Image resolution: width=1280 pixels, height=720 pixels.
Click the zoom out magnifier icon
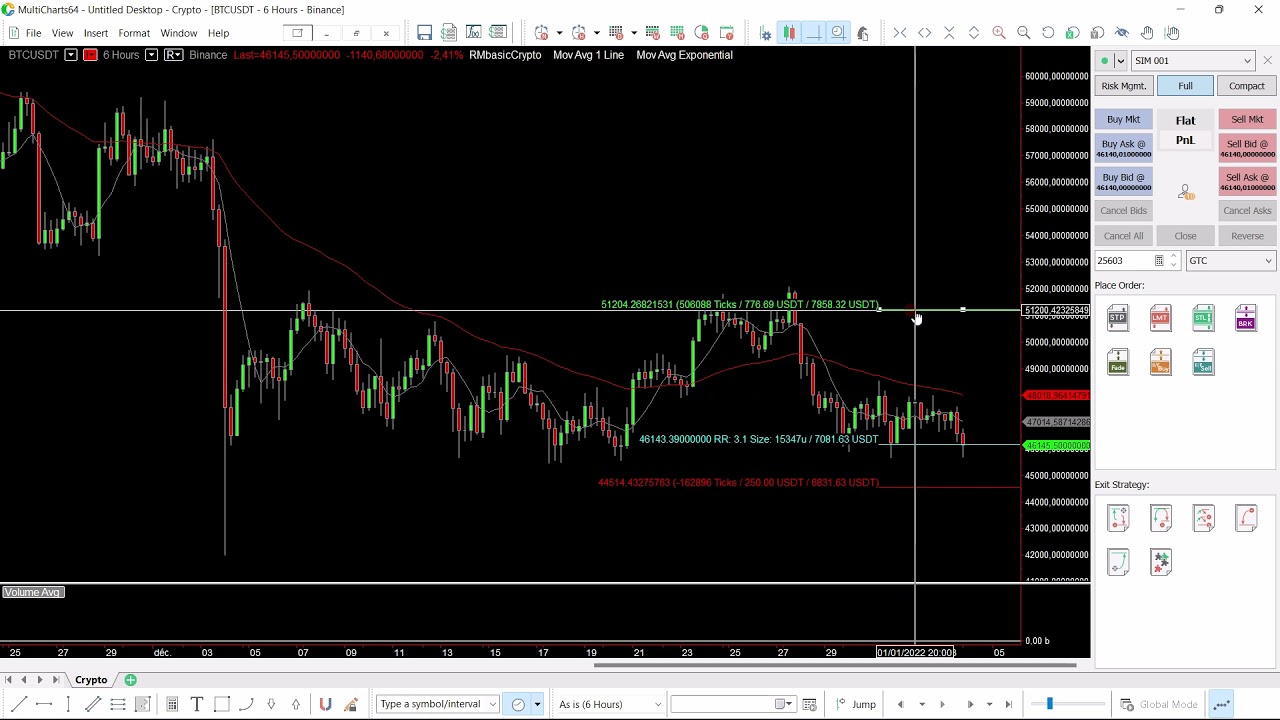[x=1023, y=33]
